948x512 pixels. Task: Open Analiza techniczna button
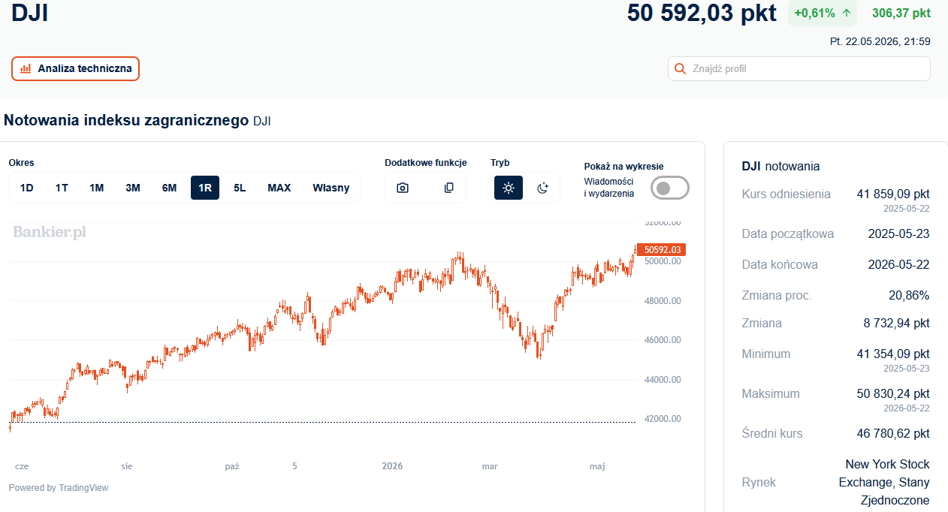(76, 69)
